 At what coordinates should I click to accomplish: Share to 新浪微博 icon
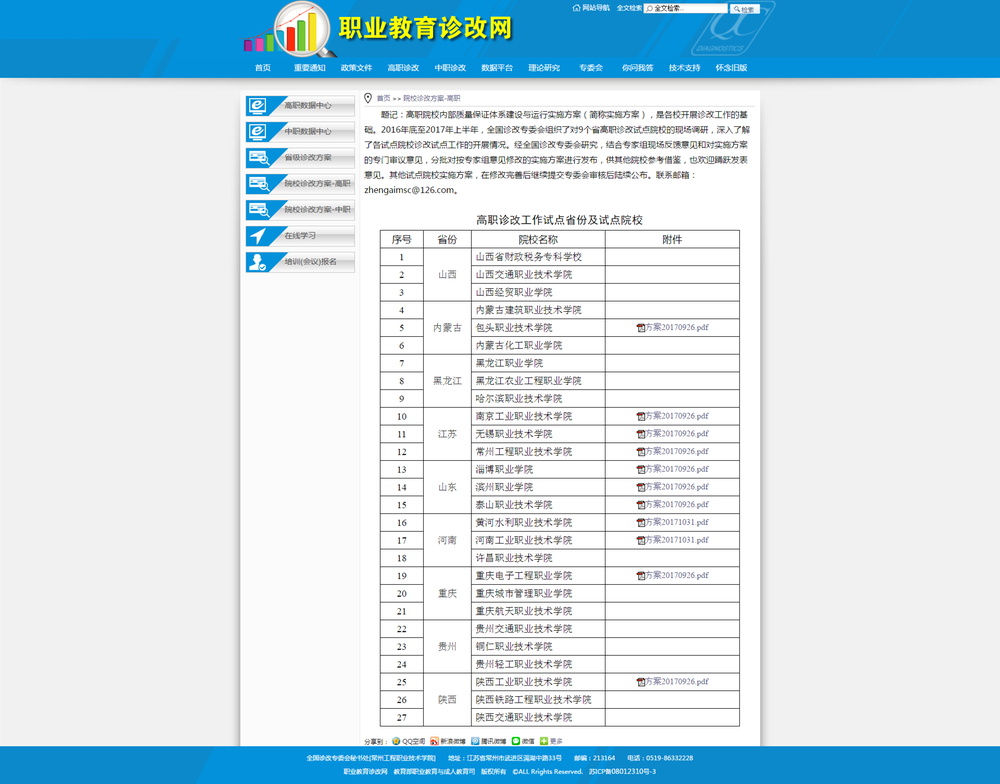point(434,741)
